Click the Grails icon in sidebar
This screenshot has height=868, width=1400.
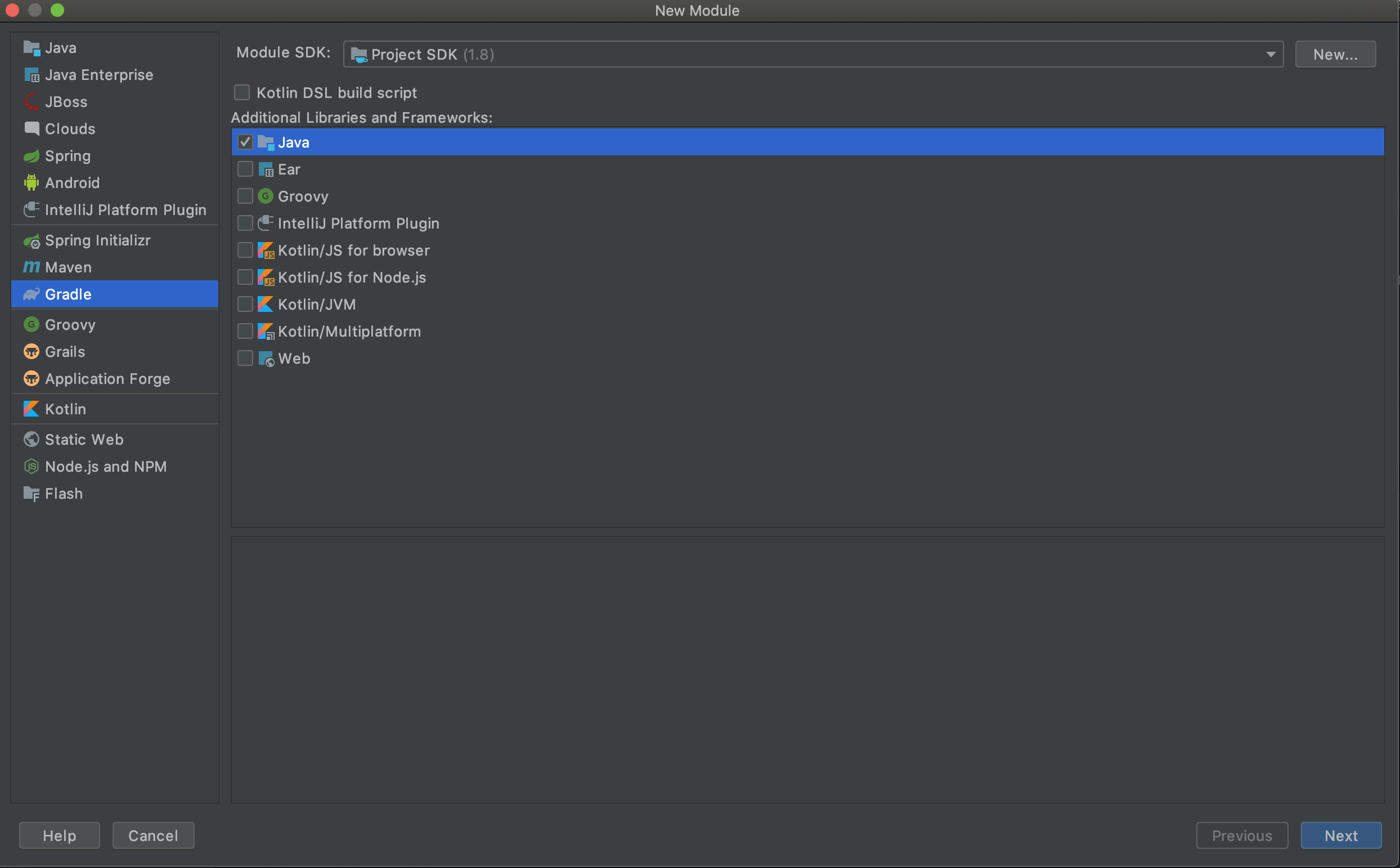[31, 352]
